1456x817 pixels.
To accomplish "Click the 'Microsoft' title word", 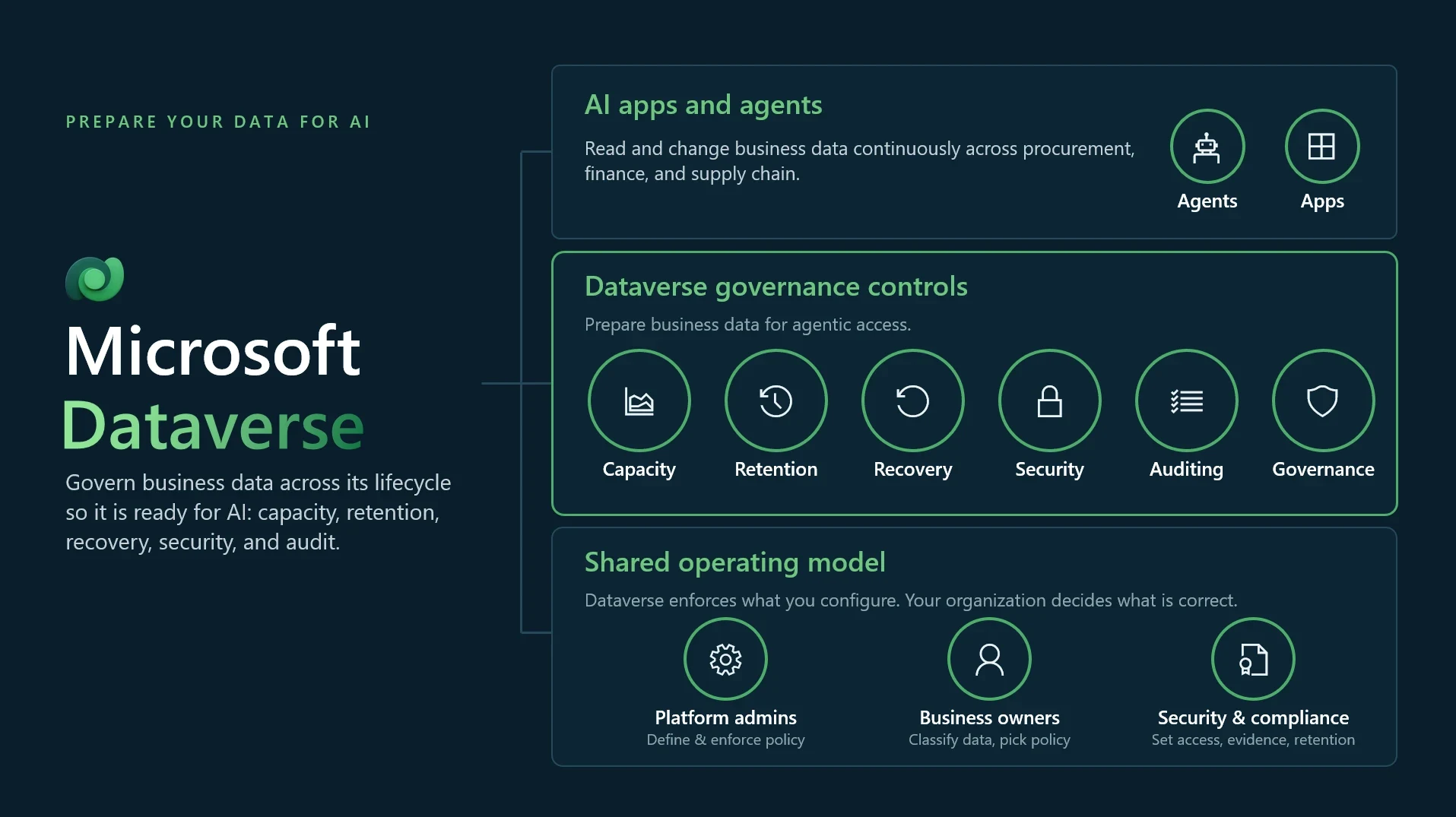I will (x=213, y=350).
